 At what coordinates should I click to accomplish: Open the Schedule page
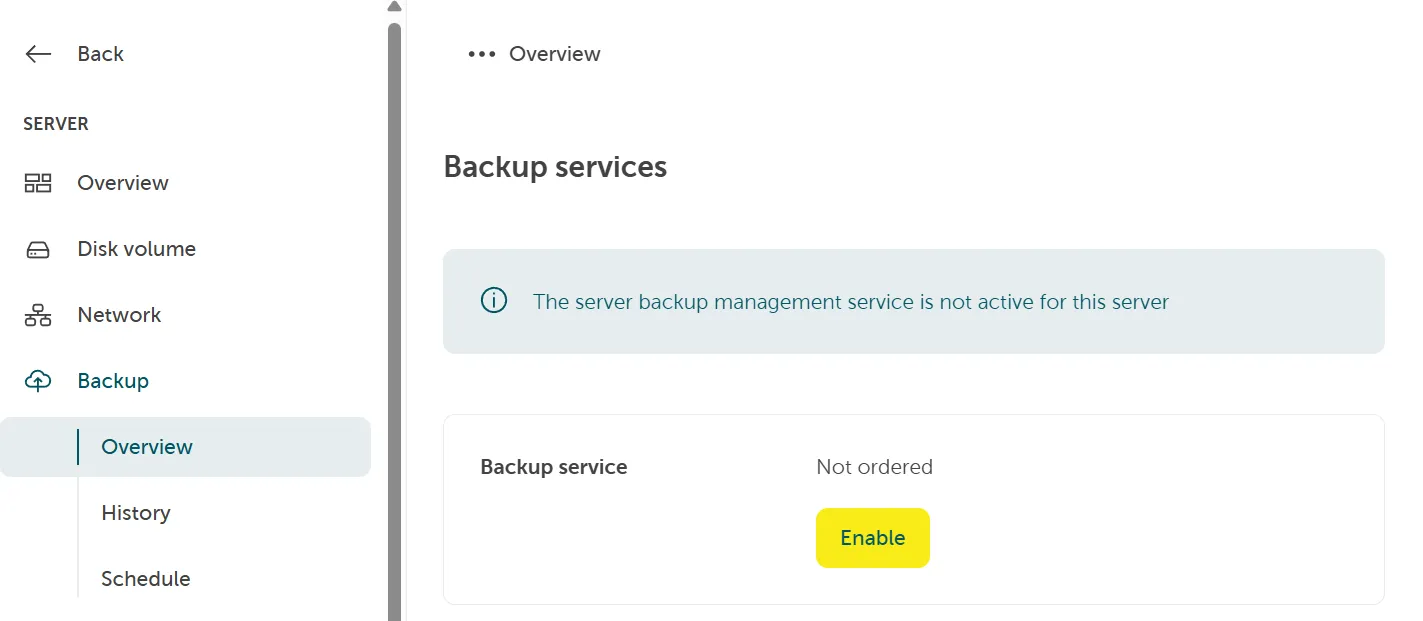click(x=145, y=578)
